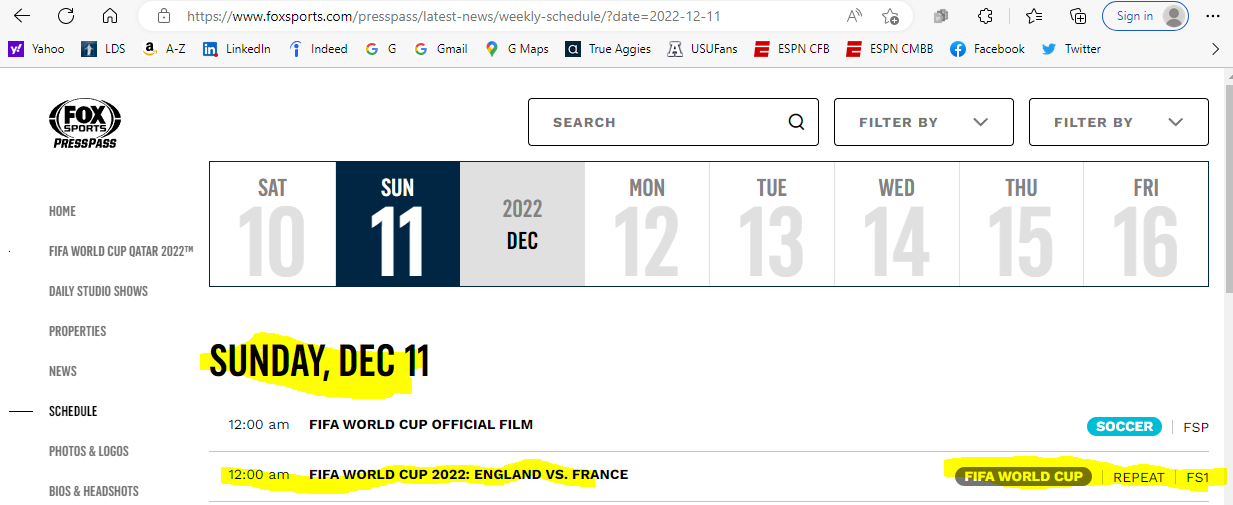Open Collections icon in toolbar

1078,16
